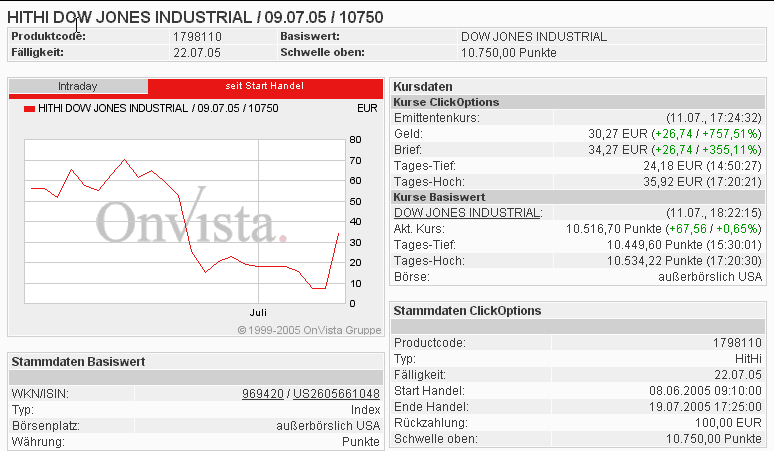Click the red legend marker in chart

click(x=30, y=109)
